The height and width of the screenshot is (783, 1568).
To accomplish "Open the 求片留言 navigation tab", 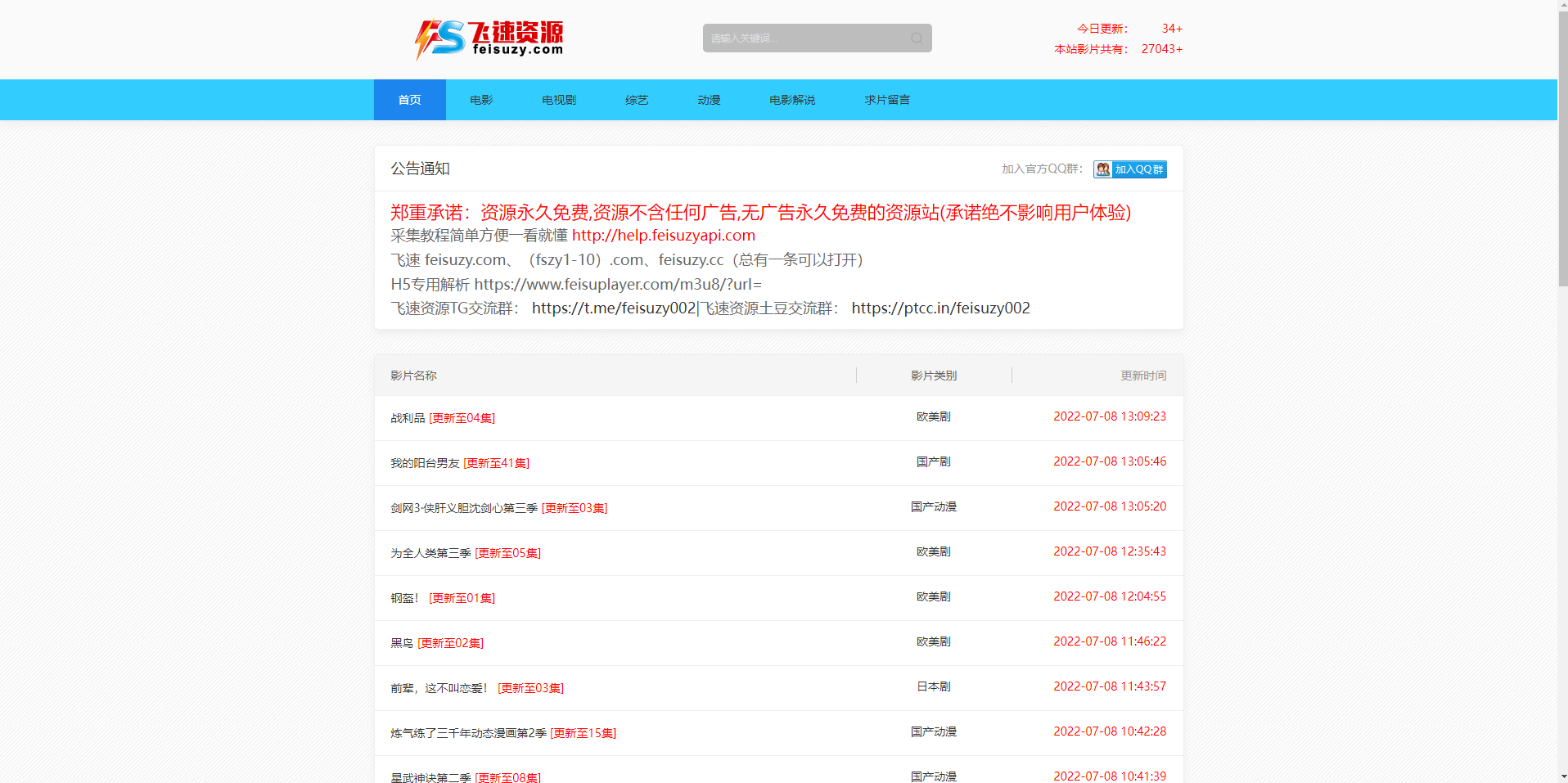I will pos(887,100).
